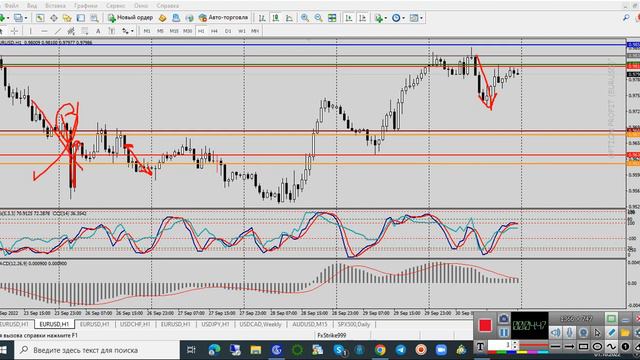Expand the arrows objects dropdown
The image size is (640, 360).
tap(132, 31)
